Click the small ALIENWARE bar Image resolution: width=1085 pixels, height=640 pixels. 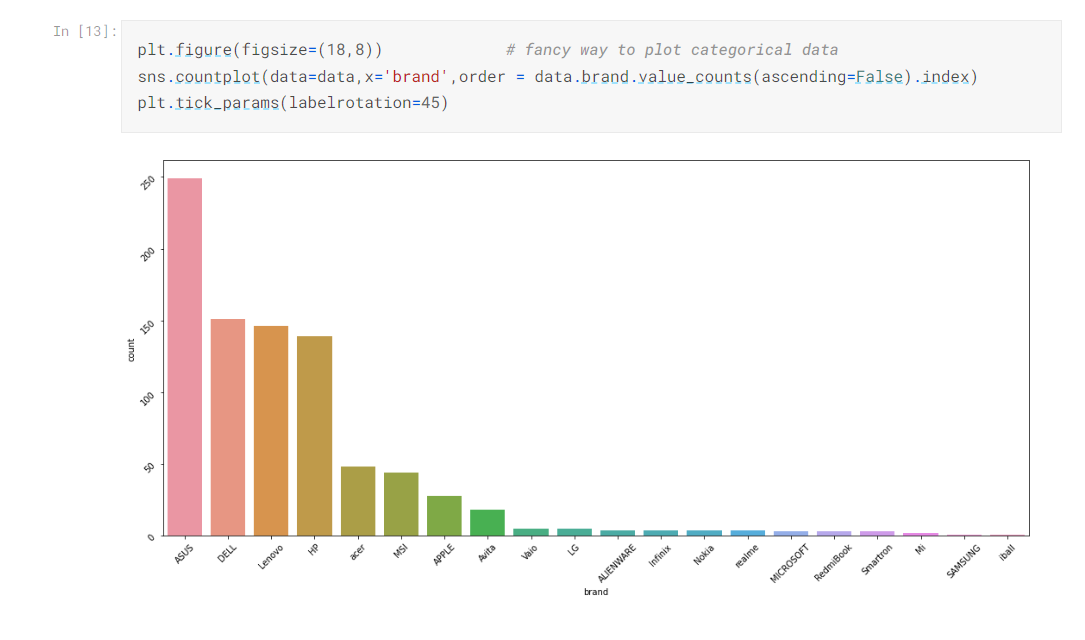pyautogui.click(x=617, y=533)
